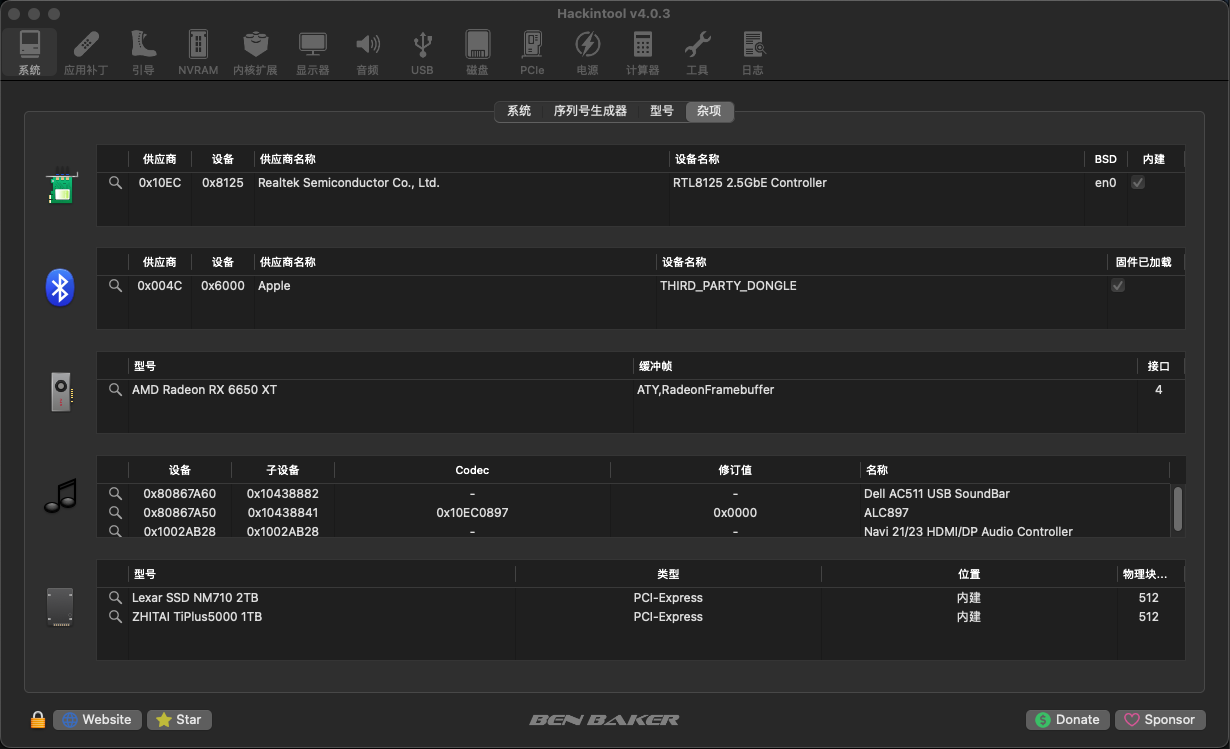Click magnifier for ZHITAI TiPlus5000 row
1230x749 pixels.
116,617
